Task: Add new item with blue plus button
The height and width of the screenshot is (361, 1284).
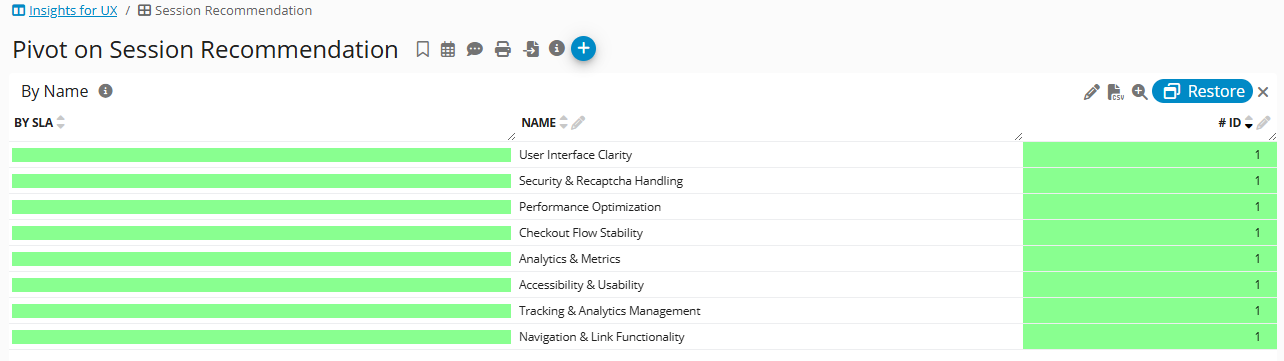Action: 584,48
